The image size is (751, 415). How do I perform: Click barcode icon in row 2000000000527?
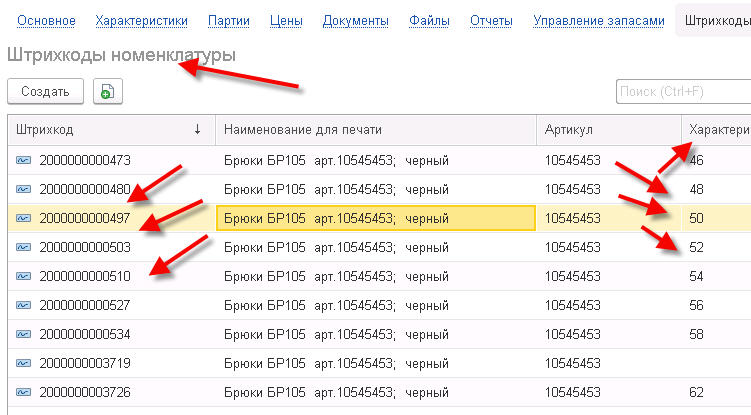[23, 305]
